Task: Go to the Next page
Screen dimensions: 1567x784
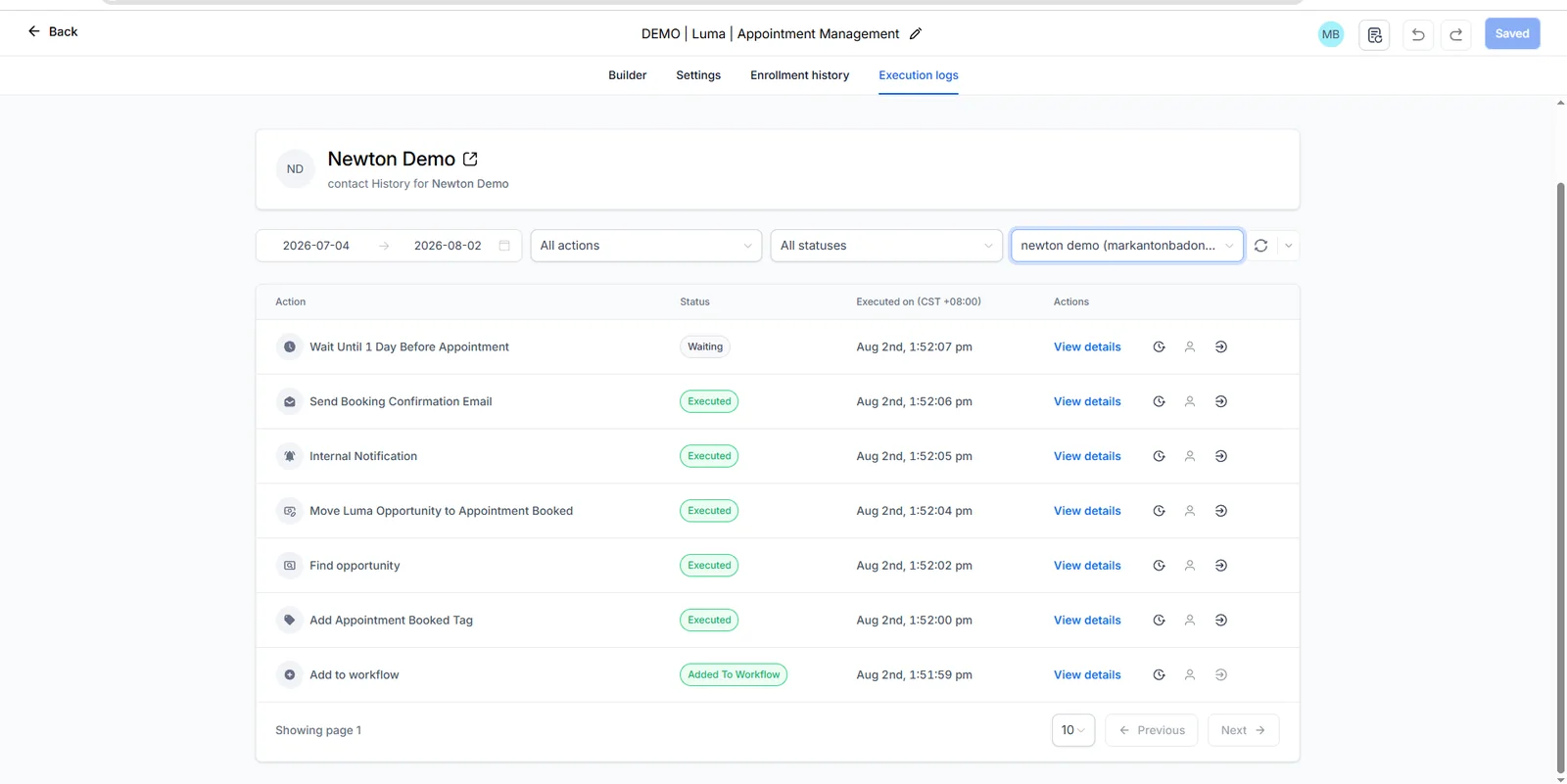Action: click(1243, 731)
